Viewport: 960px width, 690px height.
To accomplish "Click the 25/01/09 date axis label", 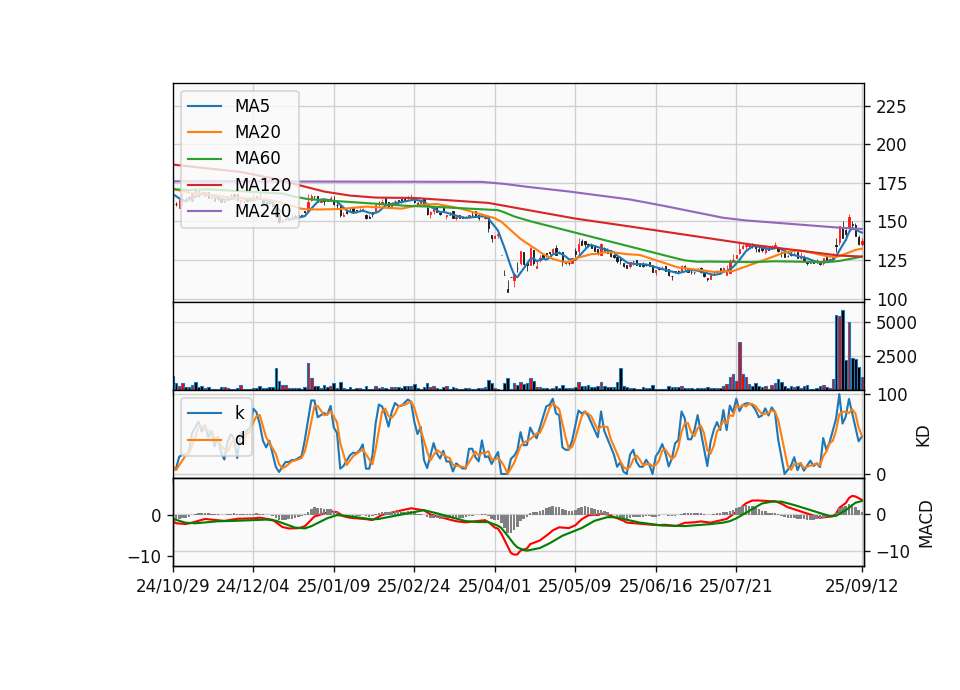I will point(334,586).
